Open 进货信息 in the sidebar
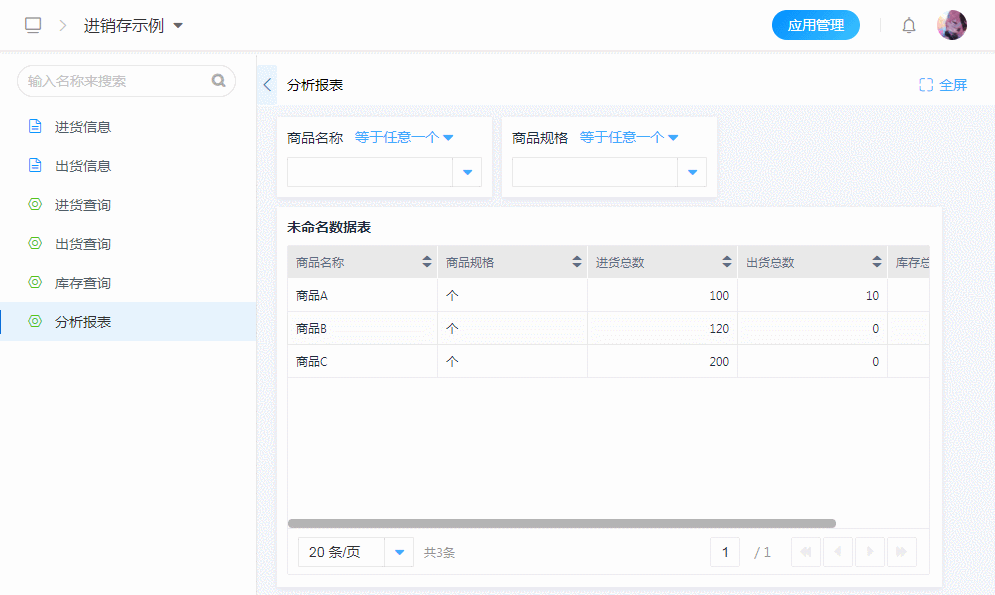The width and height of the screenshot is (995, 595). pyautogui.click(x=82, y=127)
